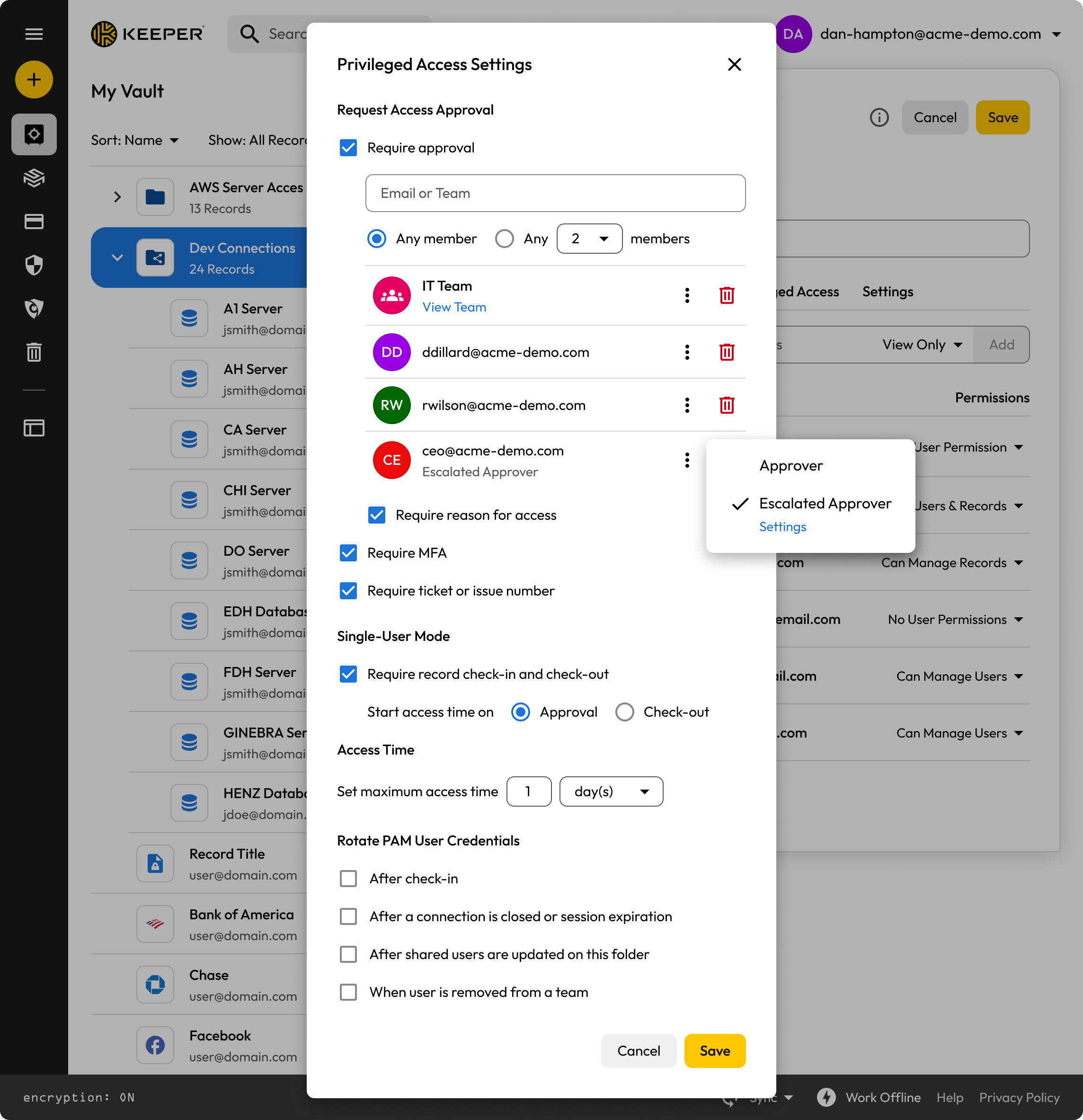1083x1120 pixels.
Task: Delete the IT Team approver
Action: 727,295
